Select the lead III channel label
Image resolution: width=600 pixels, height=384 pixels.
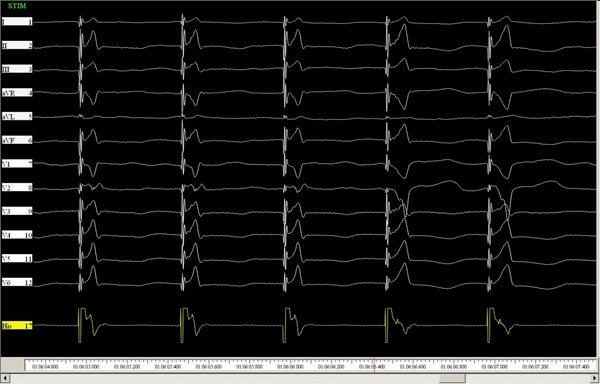tap(17, 69)
